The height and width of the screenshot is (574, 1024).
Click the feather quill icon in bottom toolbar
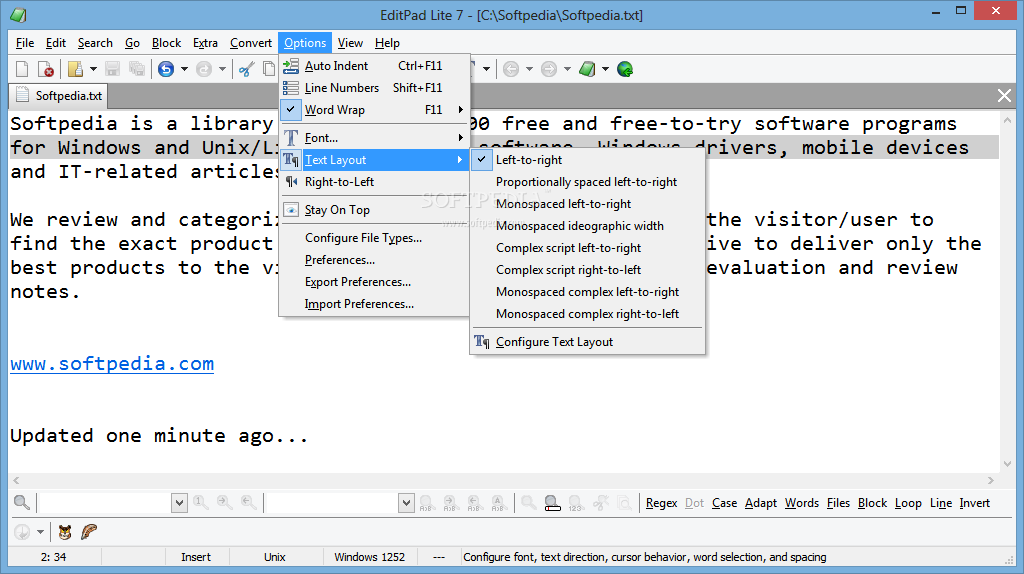click(89, 532)
